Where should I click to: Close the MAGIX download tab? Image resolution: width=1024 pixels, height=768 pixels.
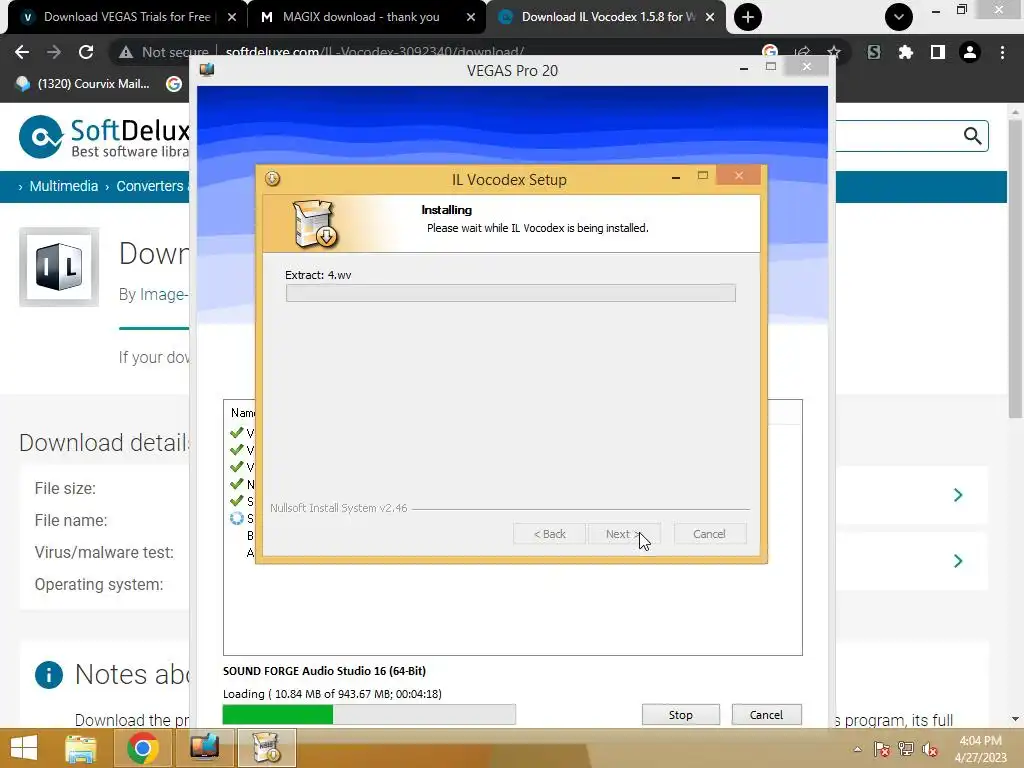pos(470,17)
